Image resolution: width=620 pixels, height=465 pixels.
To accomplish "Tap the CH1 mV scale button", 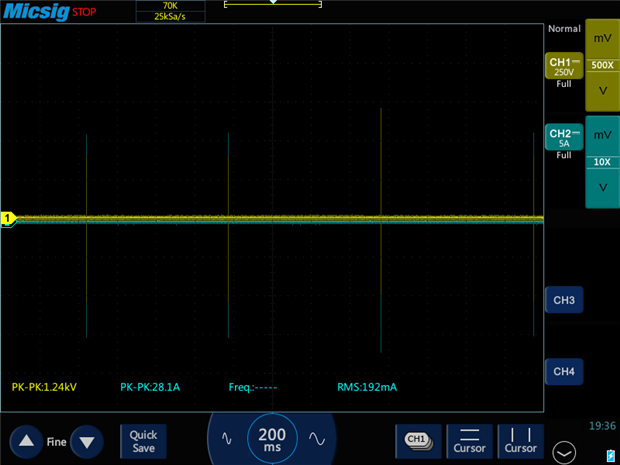I will coord(602,38).
